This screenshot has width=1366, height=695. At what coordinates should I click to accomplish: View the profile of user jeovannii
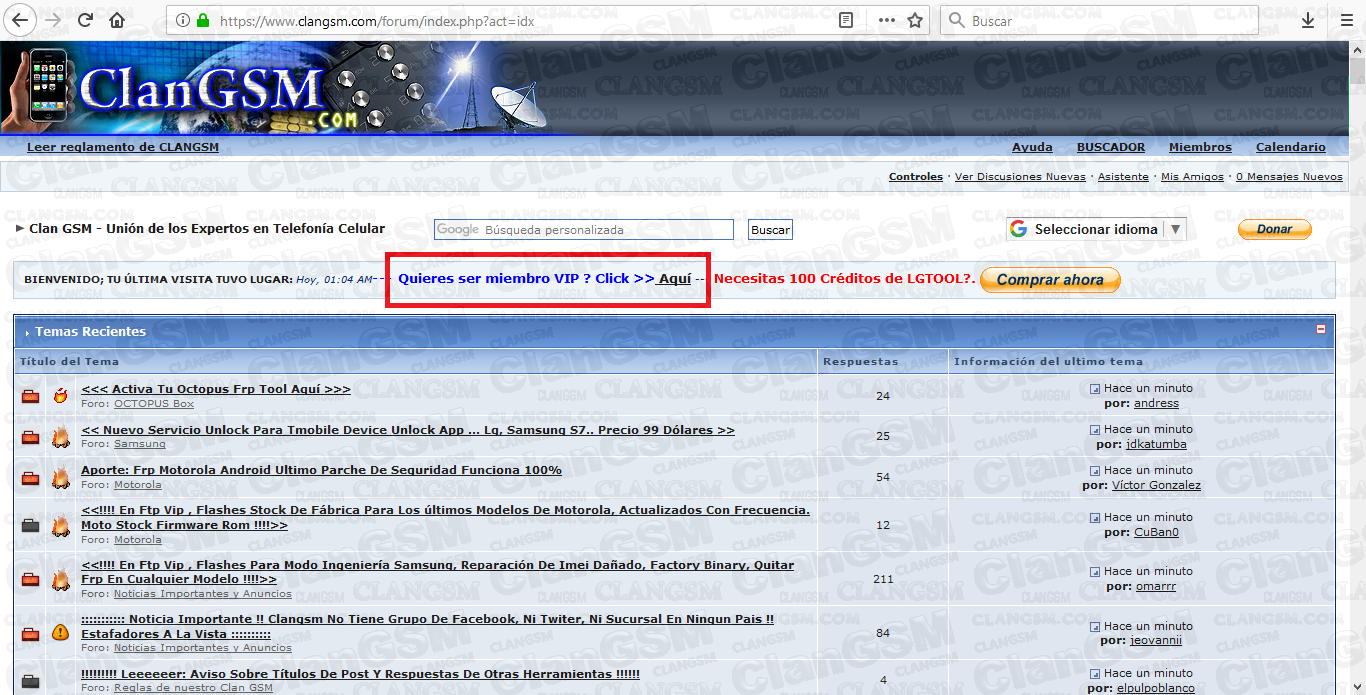coord(1156,640)
